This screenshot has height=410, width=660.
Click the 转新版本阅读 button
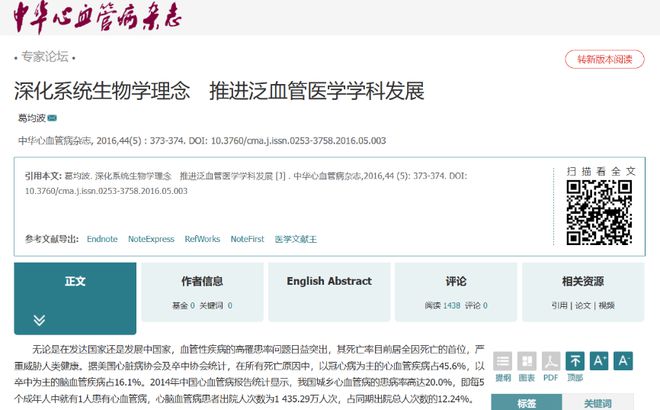(x=603, y=59)
